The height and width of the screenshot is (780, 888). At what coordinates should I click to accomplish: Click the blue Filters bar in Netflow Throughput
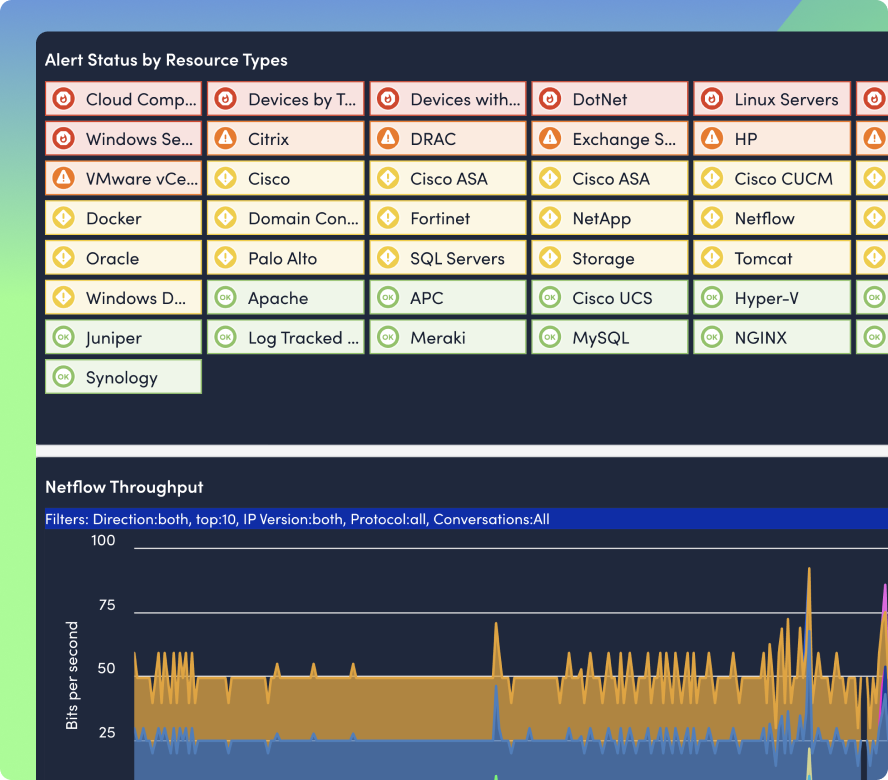pyautogui.click(x=467, y=519)
